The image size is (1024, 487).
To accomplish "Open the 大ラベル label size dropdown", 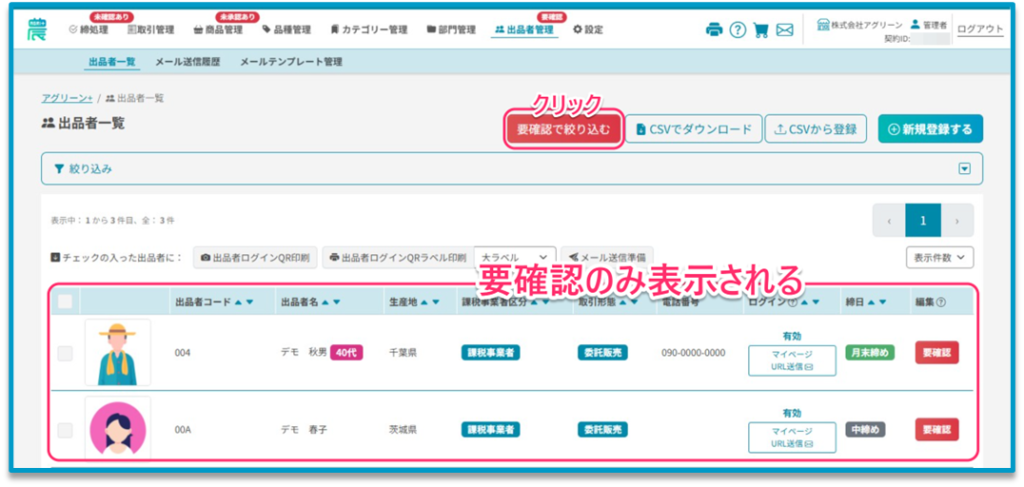I will point(515,257).
